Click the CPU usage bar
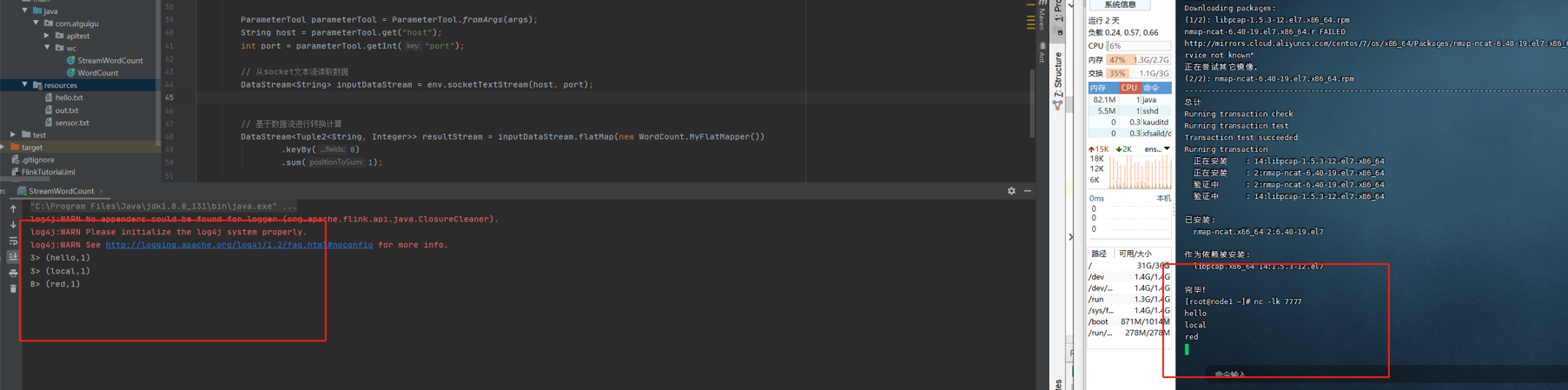 point(1138,46)
